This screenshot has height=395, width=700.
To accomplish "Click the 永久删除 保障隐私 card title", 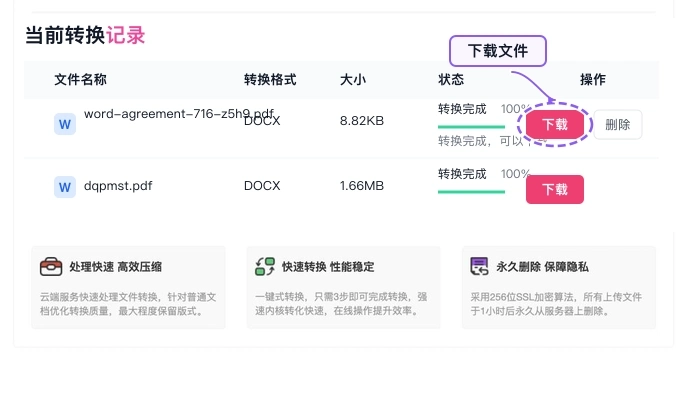I will click(x=542, y=267).
